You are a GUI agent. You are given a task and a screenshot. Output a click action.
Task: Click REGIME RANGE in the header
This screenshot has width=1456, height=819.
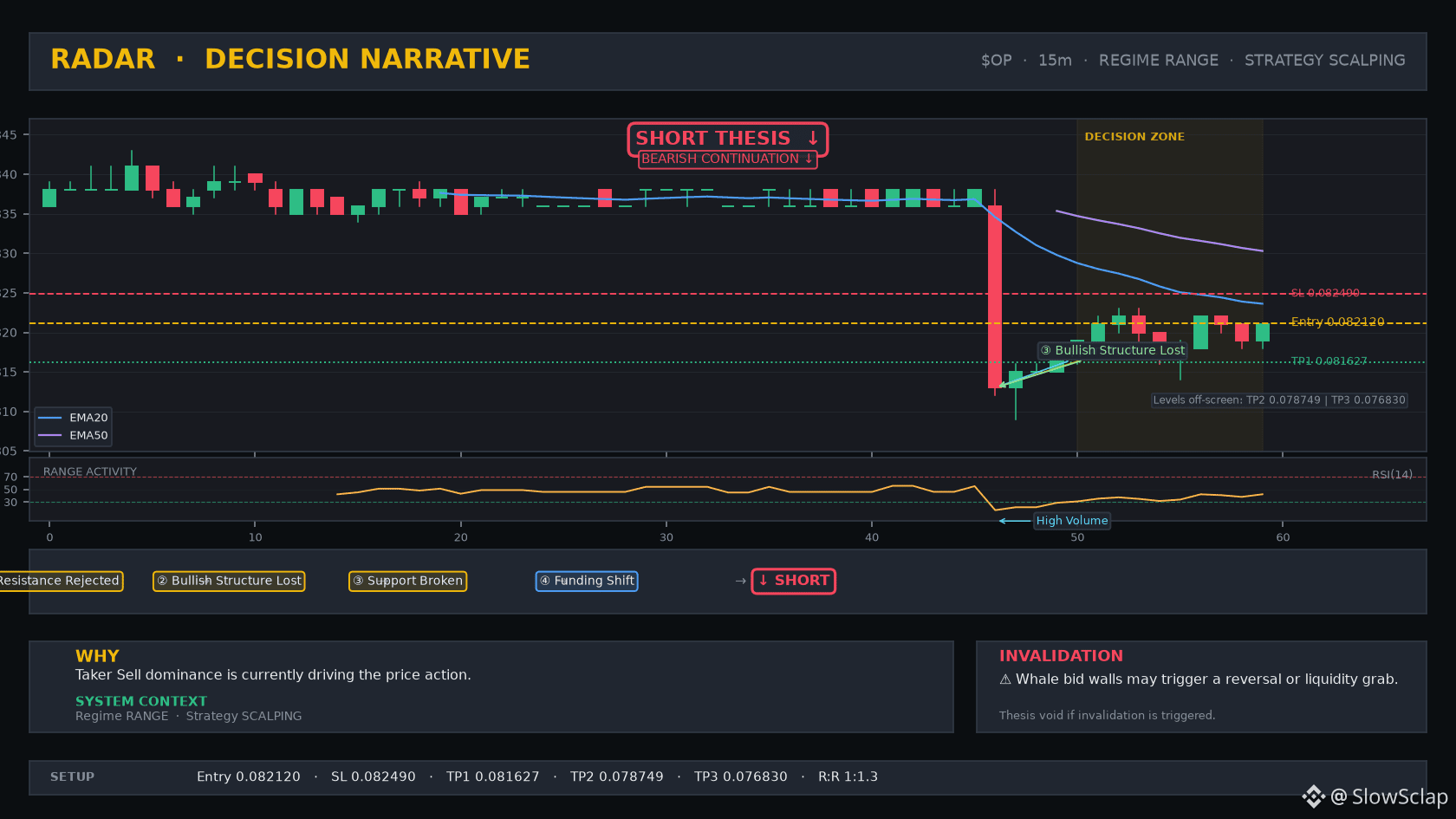coord(1159,61)
